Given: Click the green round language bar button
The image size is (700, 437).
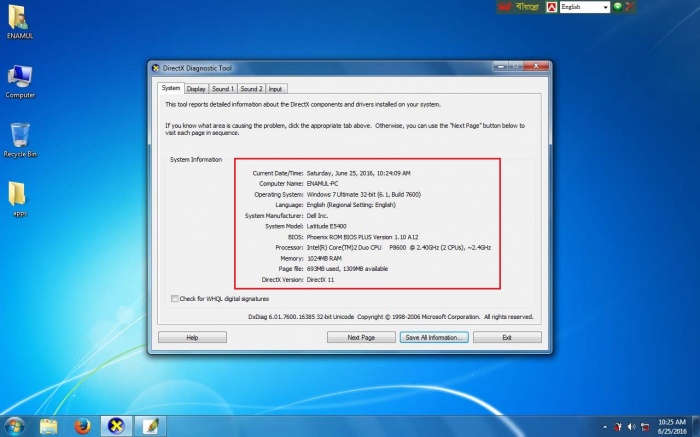Looking at the screenshot, I should [x=618, y=7].
